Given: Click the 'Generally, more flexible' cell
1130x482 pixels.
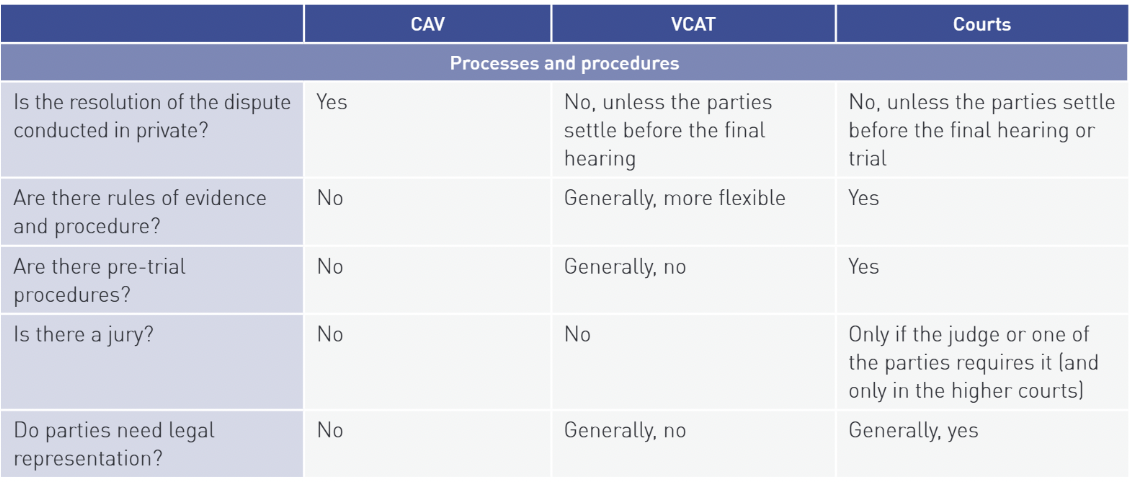Looking at the screenshot, I should coord(674,198).
